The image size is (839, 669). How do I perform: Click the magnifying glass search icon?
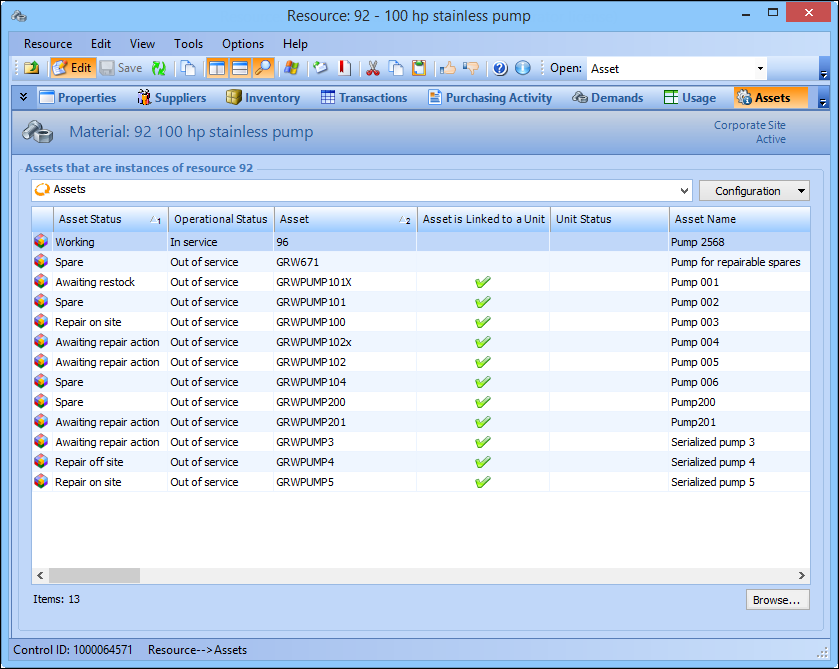pos(263,68)
